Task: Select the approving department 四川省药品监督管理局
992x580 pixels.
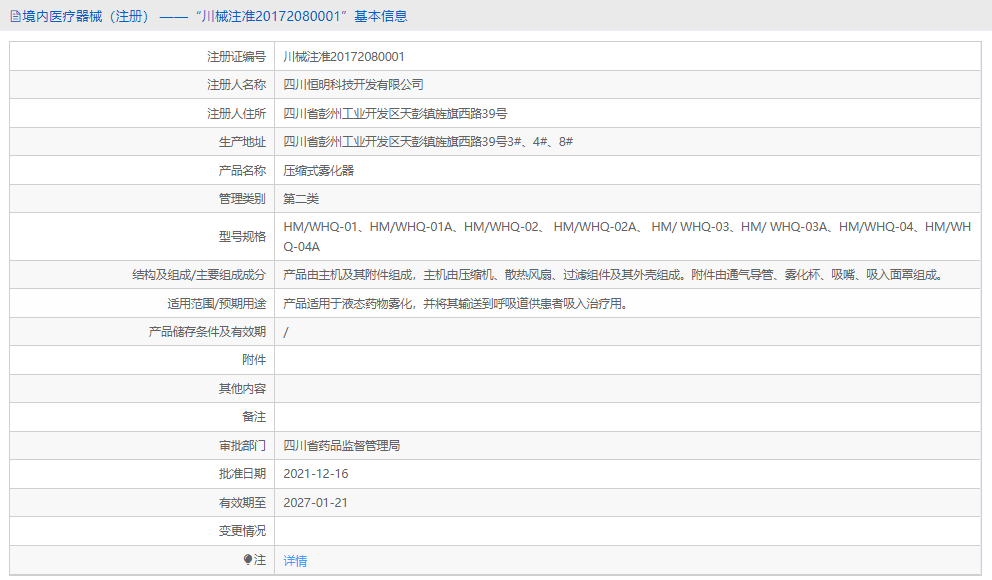Action: click(x=342, y=446)
